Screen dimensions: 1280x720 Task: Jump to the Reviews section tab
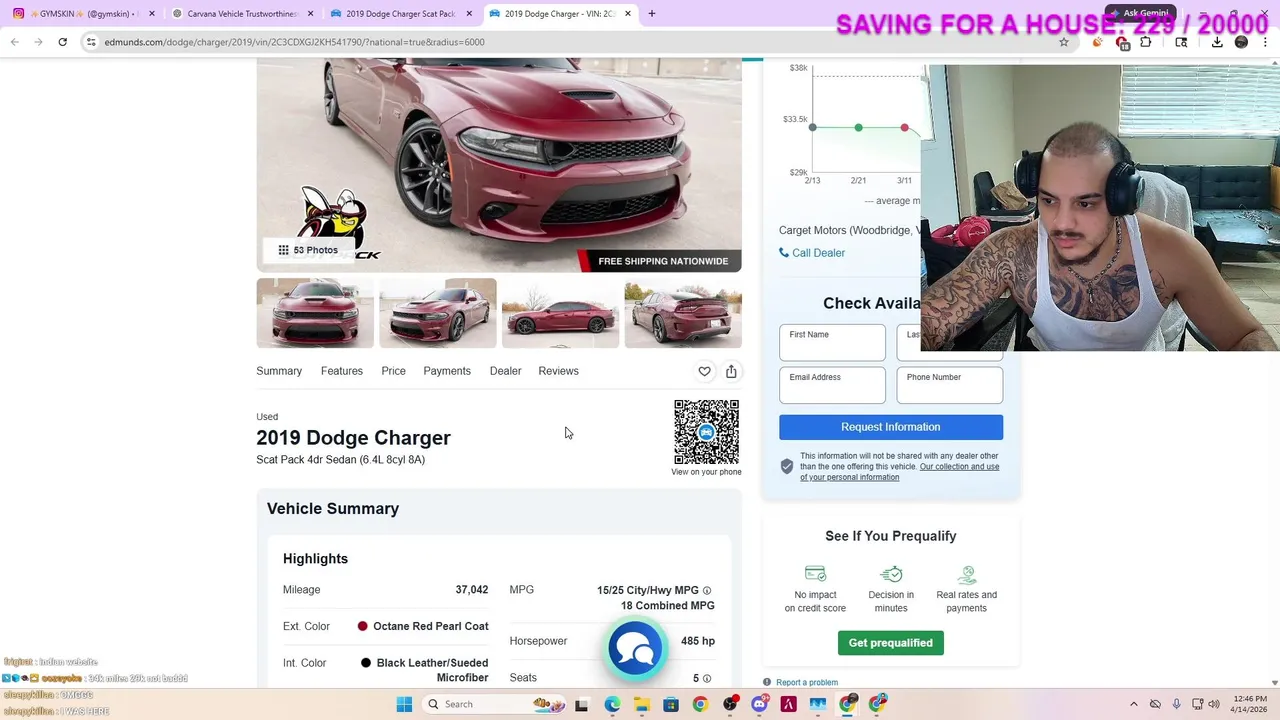pos(558,371)
